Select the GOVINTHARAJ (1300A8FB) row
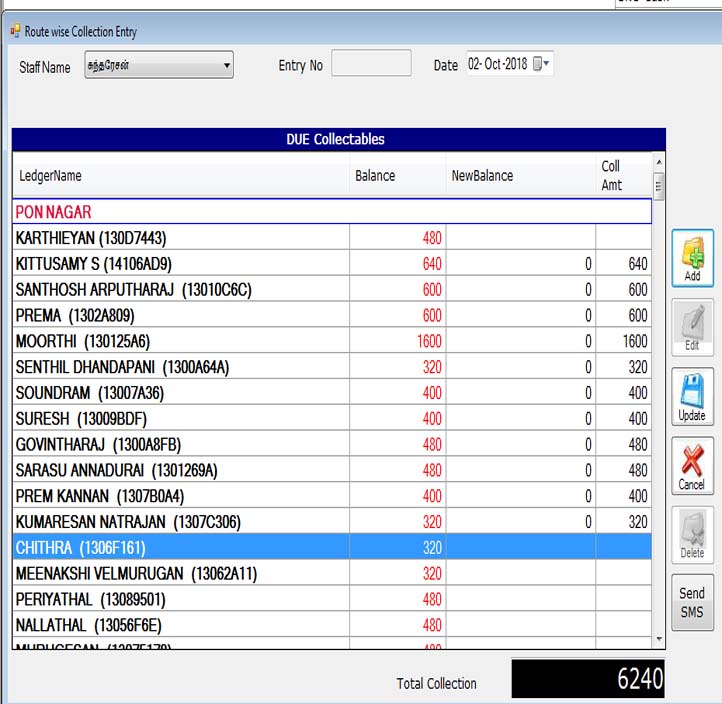Screen dimensions: 722x704 pos(332,444)
